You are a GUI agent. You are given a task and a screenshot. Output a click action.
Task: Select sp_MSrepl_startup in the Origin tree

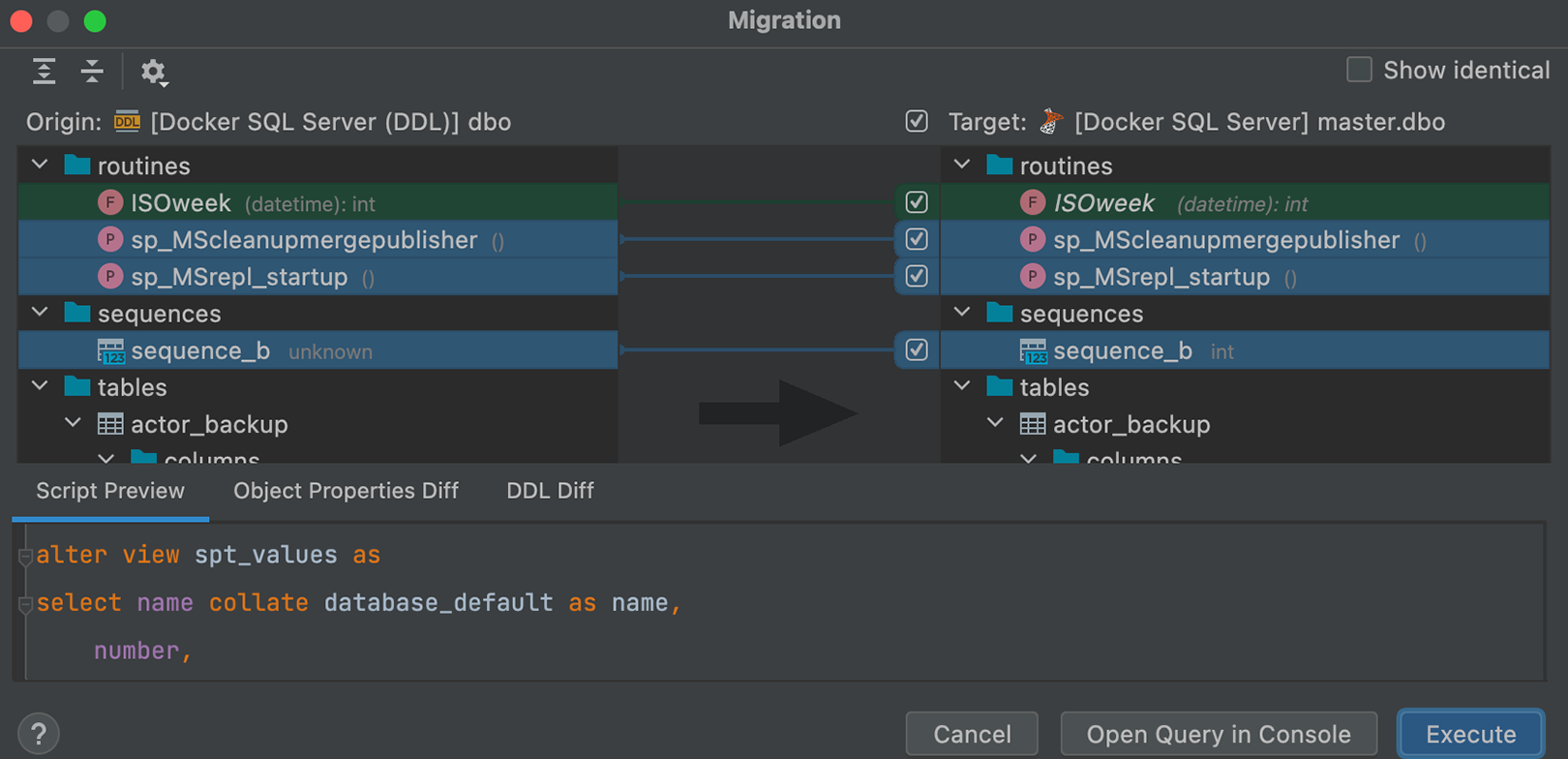(239, 277)
